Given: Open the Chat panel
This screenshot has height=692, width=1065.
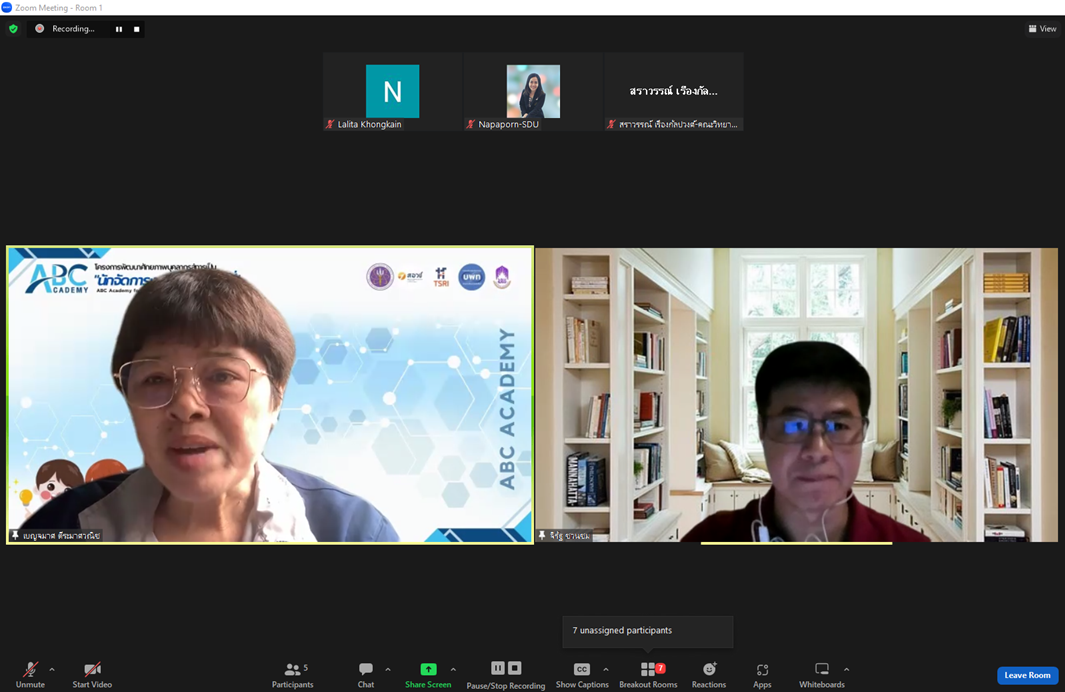Looking at the screenshot, I should click(366, 671).
